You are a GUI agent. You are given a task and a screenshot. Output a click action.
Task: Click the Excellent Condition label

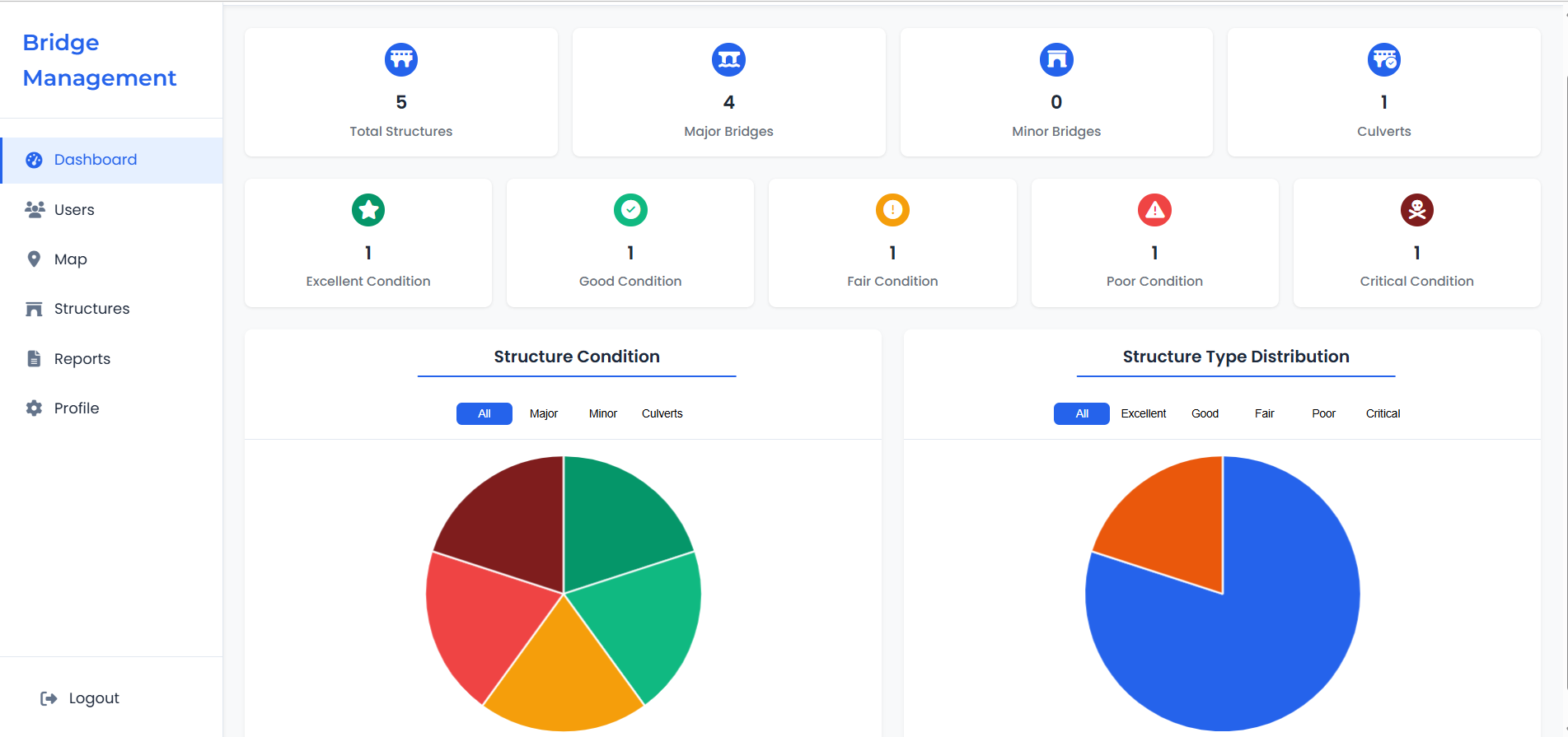(368, 281)
